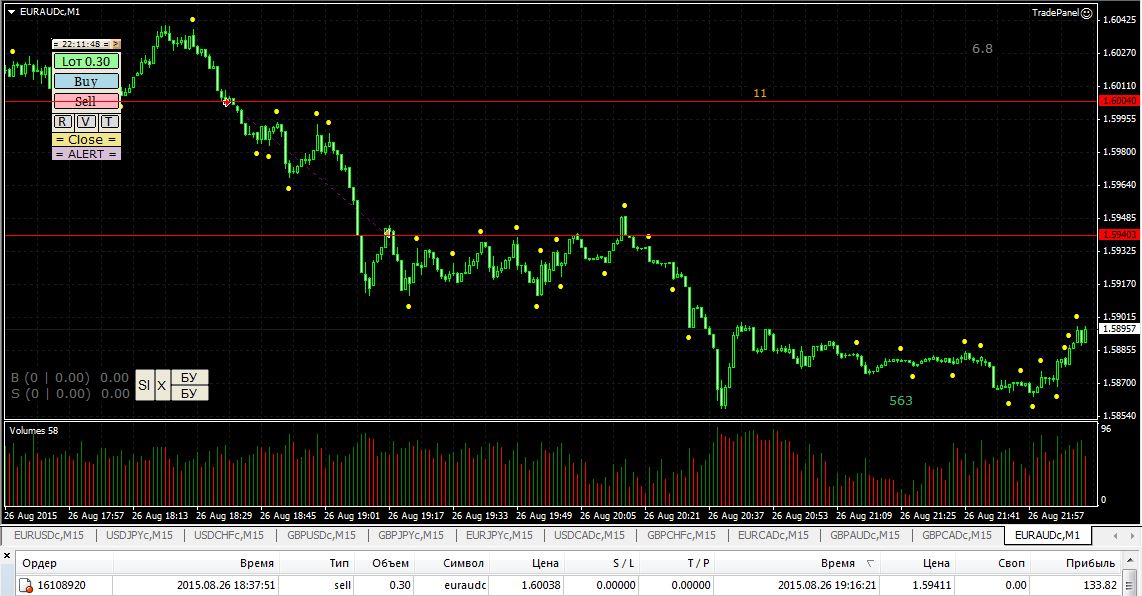Toggle the R button on trade panel
The width and height of the screenshot is (1142, 596).
coord(63,122)
